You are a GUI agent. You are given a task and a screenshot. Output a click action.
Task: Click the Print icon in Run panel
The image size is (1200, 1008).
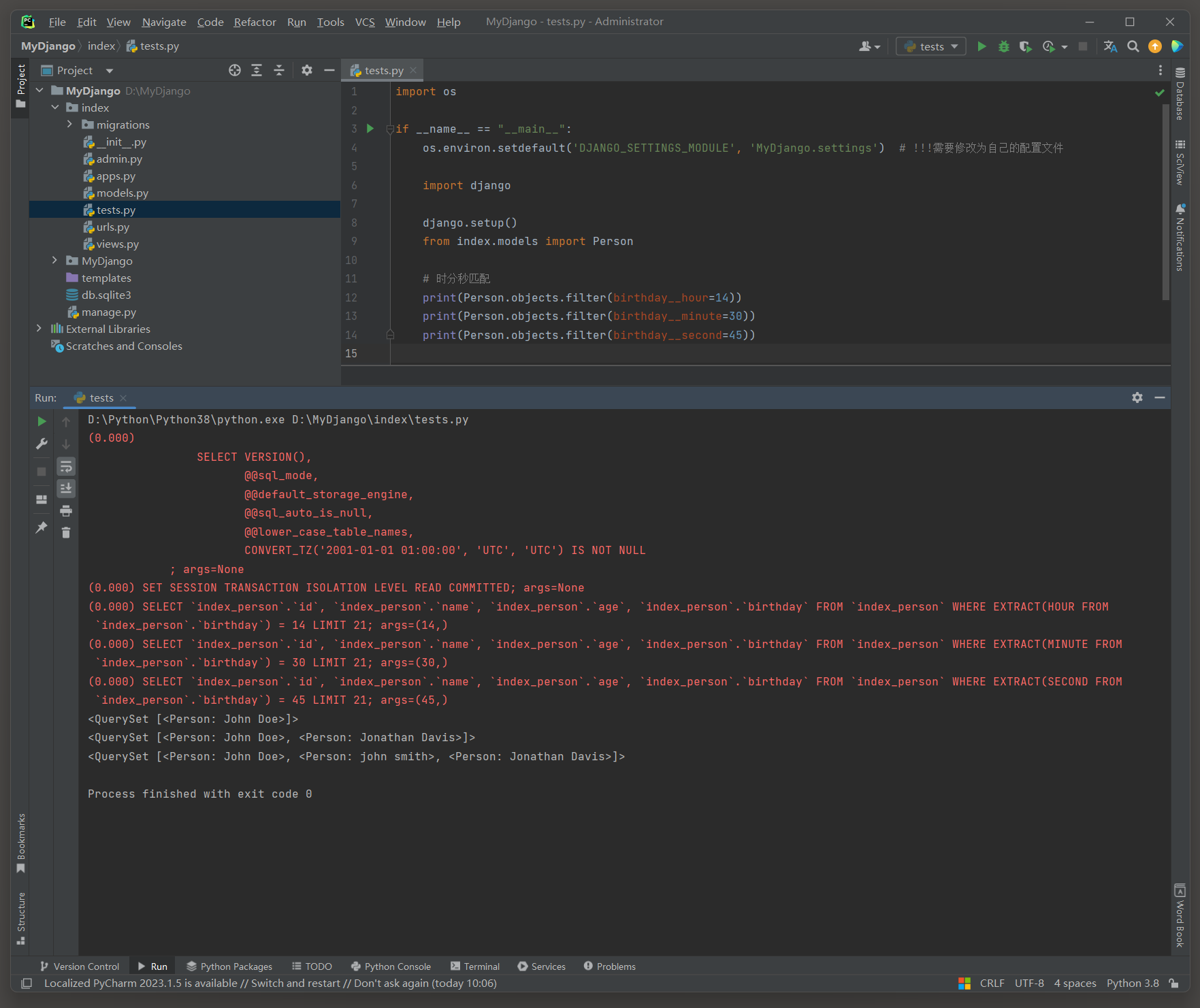coord(66,510)
